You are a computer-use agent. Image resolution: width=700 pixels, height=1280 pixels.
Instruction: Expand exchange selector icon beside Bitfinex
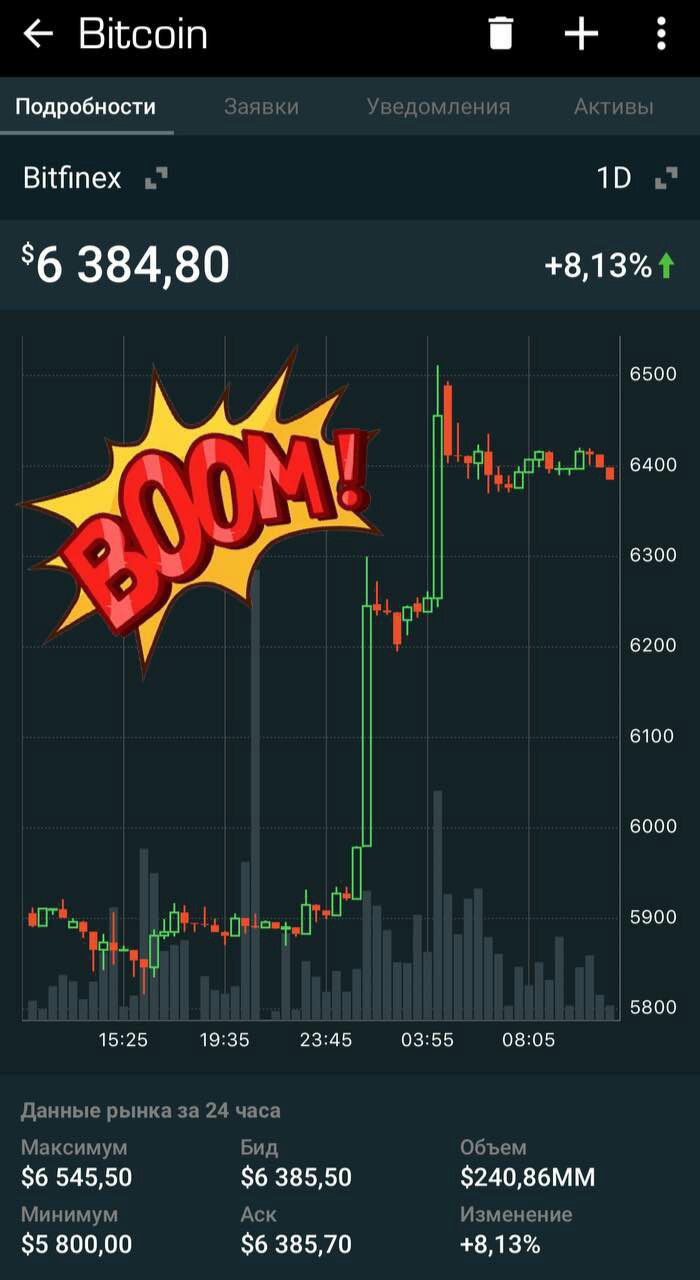pyautogui.click(x=156, y=179)
